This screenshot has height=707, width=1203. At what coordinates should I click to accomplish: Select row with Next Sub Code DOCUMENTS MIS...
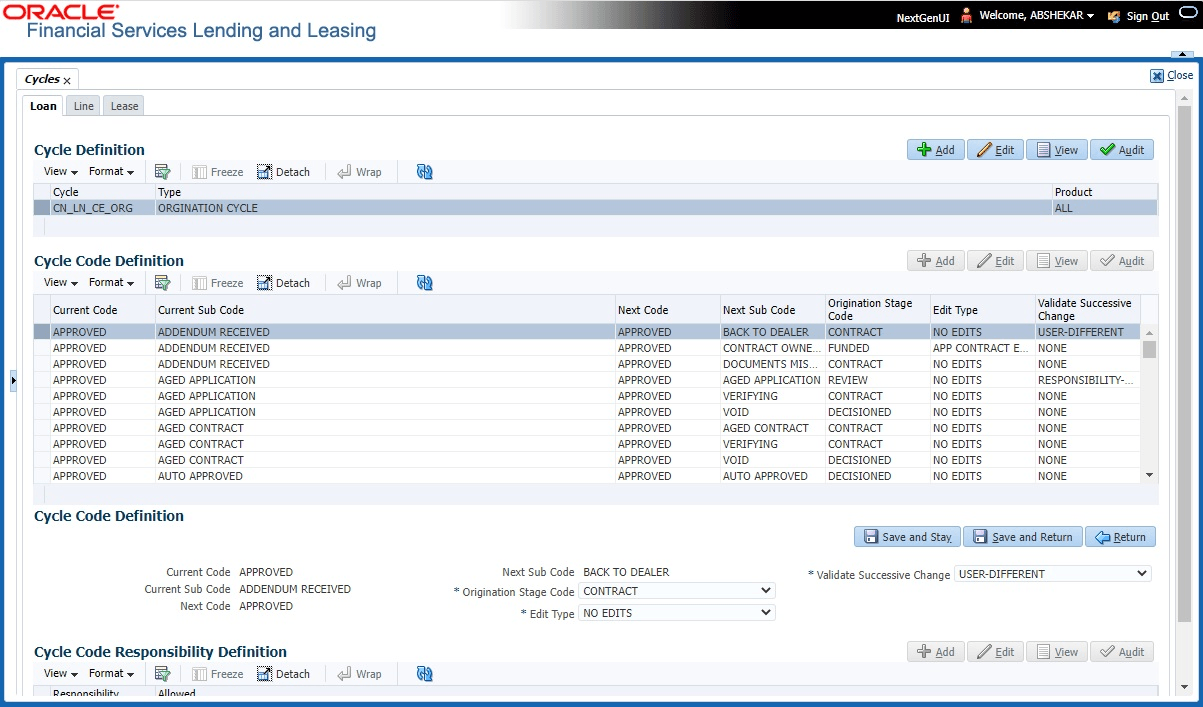(x=587, y=364)
